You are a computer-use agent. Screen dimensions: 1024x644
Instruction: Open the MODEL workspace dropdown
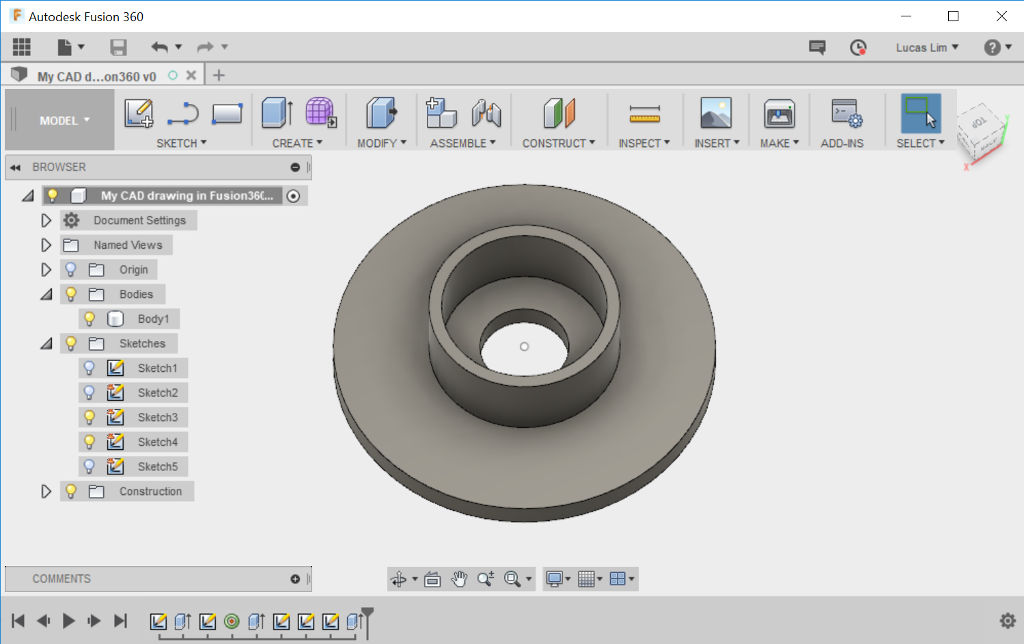[x=64, y=120]
